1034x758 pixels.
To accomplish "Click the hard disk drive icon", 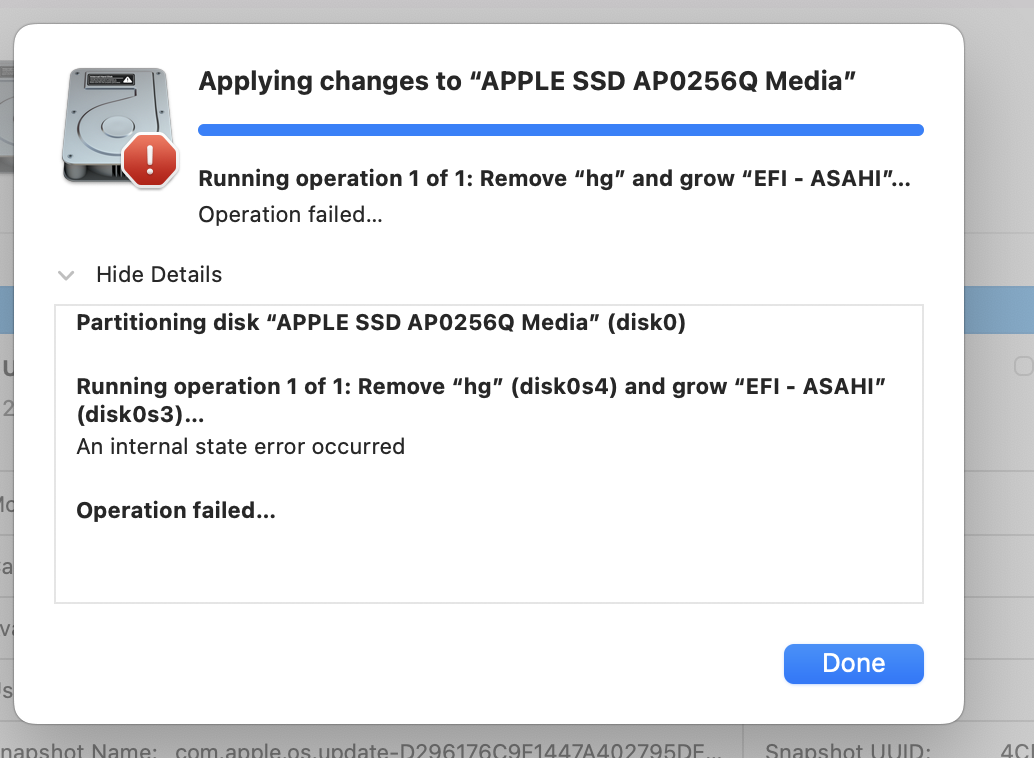I will [x=110, y=118].
